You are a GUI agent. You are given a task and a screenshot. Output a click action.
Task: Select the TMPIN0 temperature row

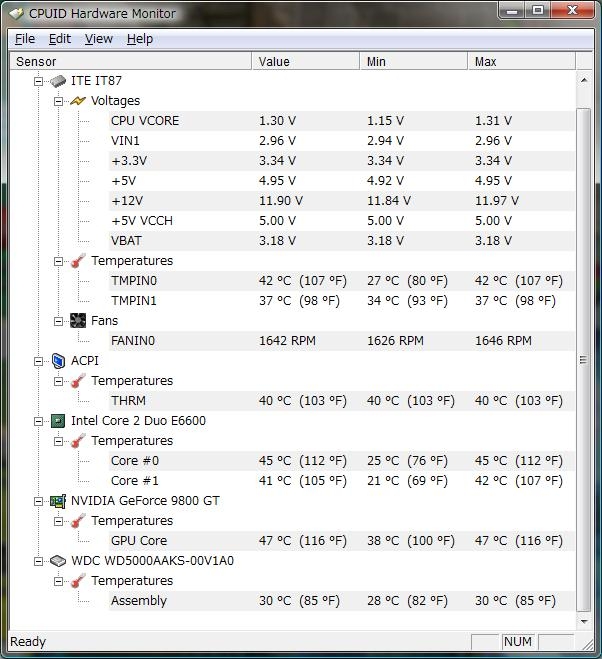point(342,281)
